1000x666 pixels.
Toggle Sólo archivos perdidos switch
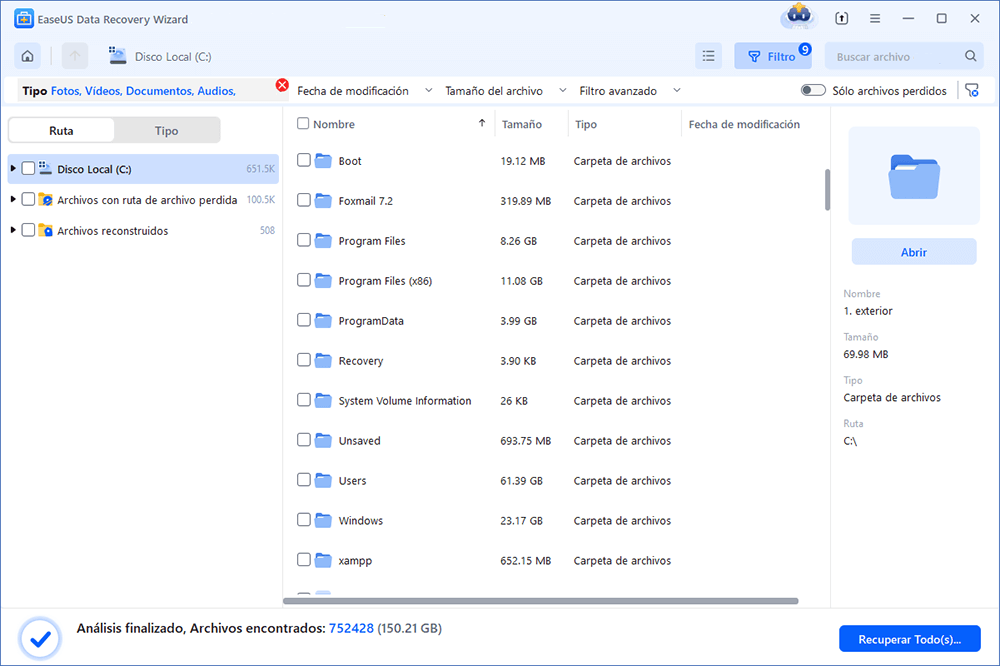(813, 91)
